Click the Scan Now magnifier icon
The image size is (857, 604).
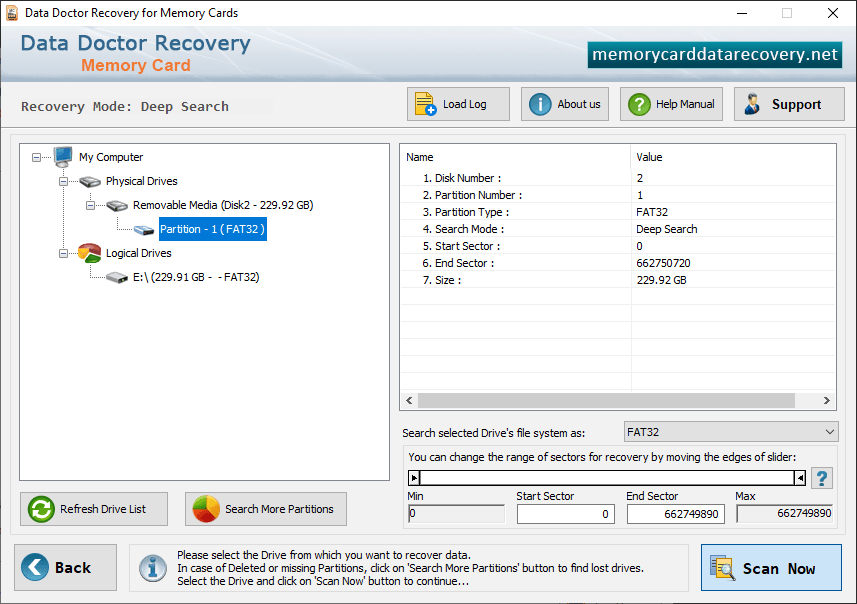pos(722,567)
